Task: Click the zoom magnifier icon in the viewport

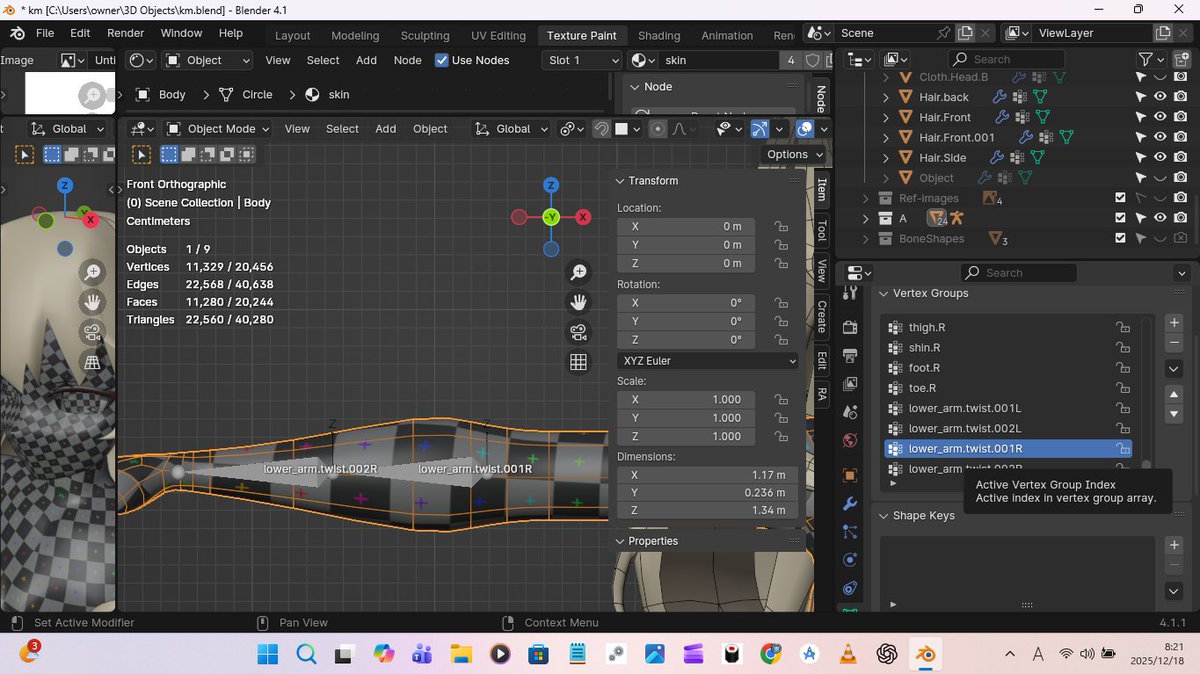Action: click(x=578, y=272)
